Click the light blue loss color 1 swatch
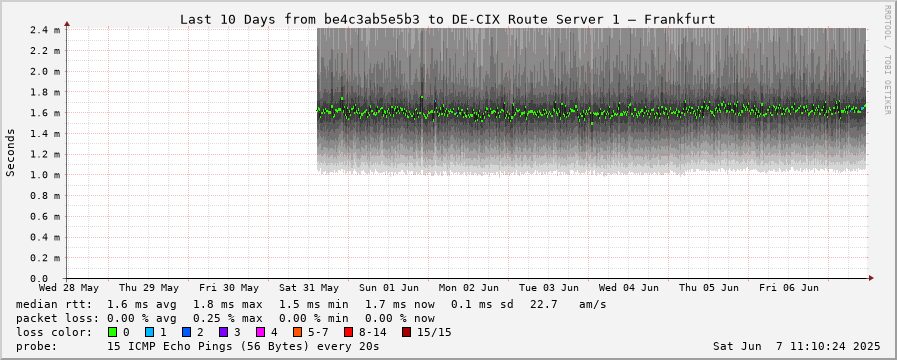897x360 pixels. click(x=148, y=332)
